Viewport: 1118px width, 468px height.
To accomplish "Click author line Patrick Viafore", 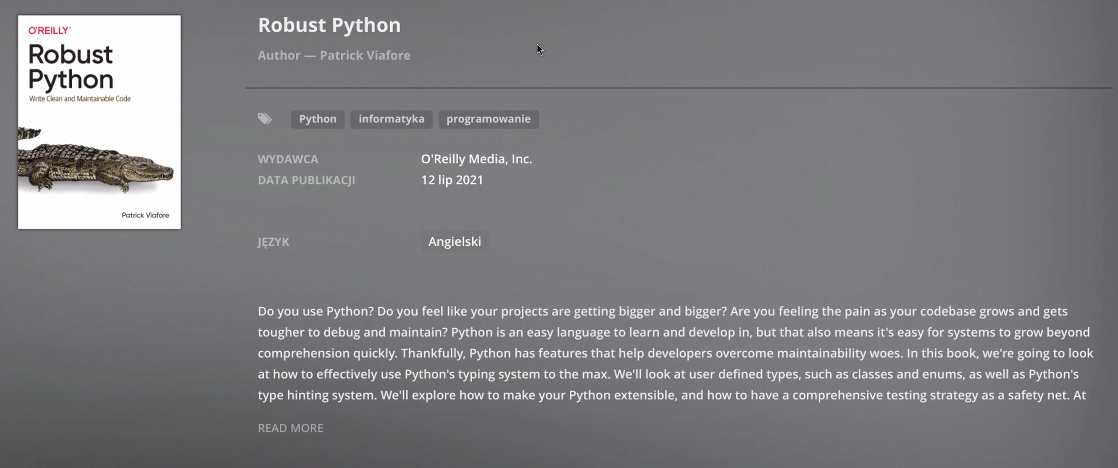I will 334,55.
